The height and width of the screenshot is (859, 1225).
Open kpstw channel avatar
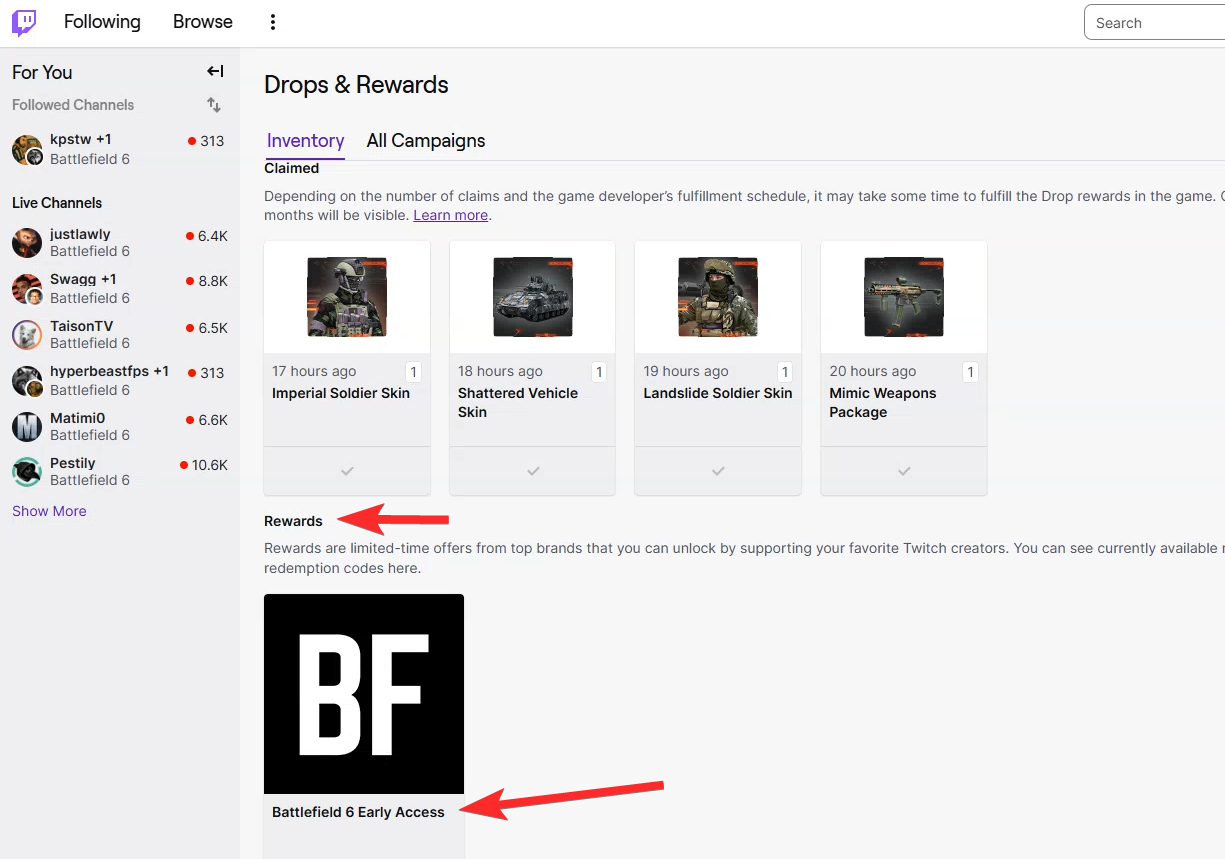click(x=27, y=150)
